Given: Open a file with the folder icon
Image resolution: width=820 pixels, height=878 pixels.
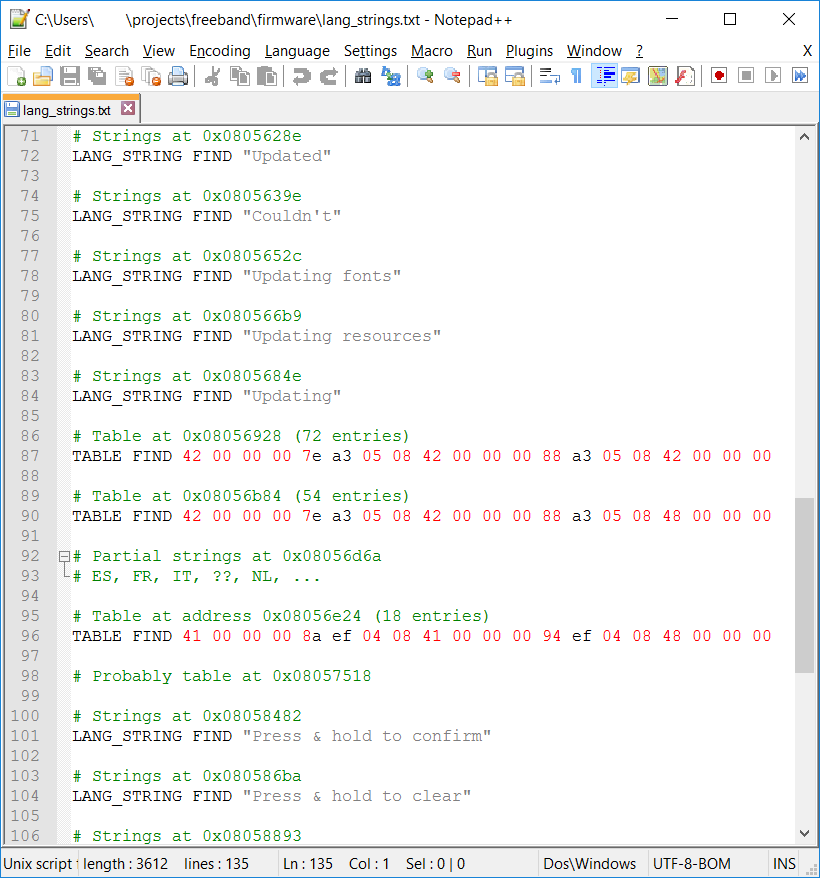Looking at the screenshot, I should point(43,76).
